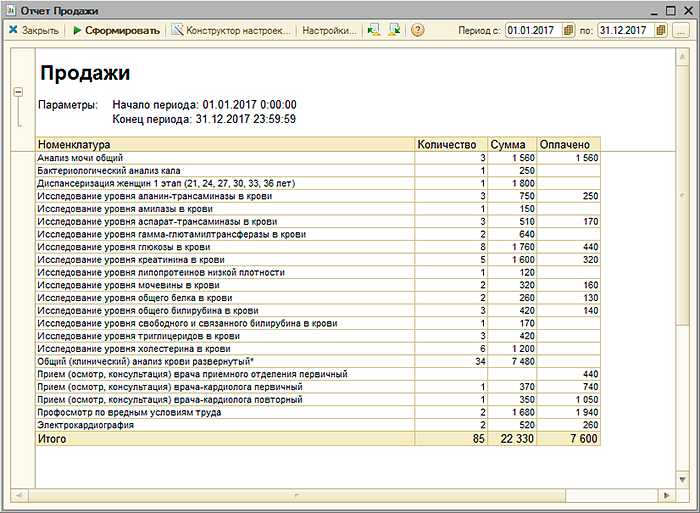
Task: Select the Оплачено column header
Action: pyautogui.click(x=573, y=145)
